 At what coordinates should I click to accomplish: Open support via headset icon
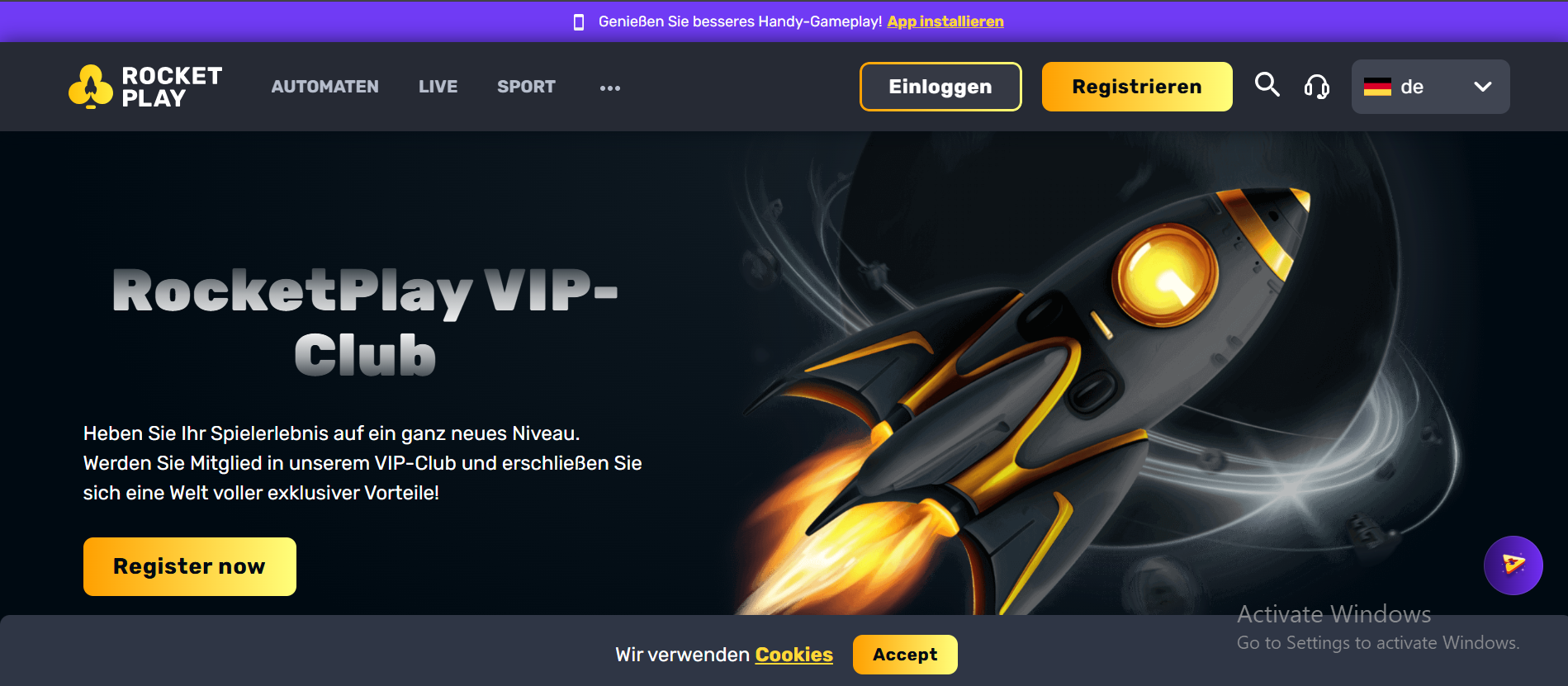click(1317, 86)
